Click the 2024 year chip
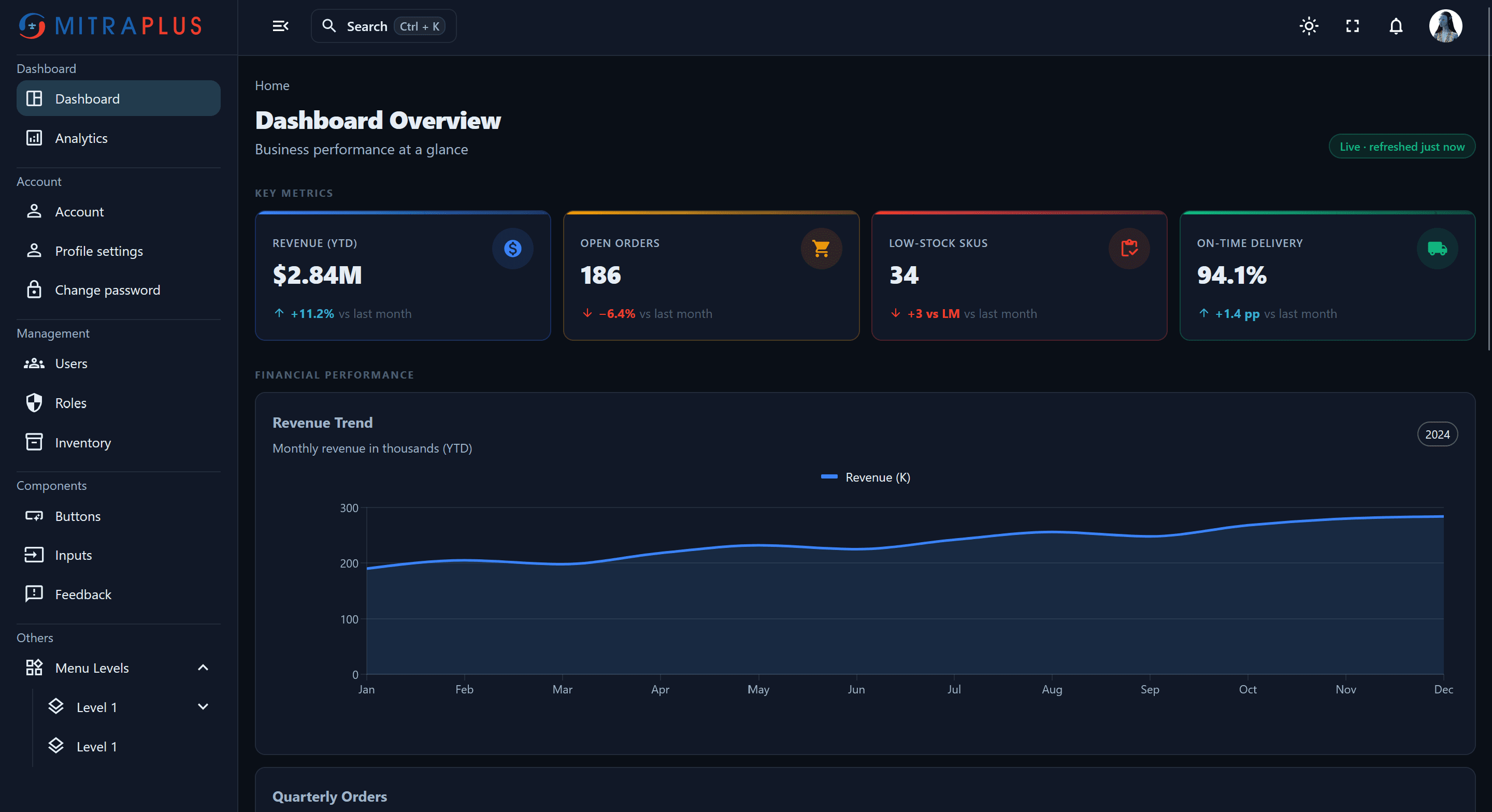This screenshot has height=812, width=1492. pyautogui.click(x=1437, y=434)
